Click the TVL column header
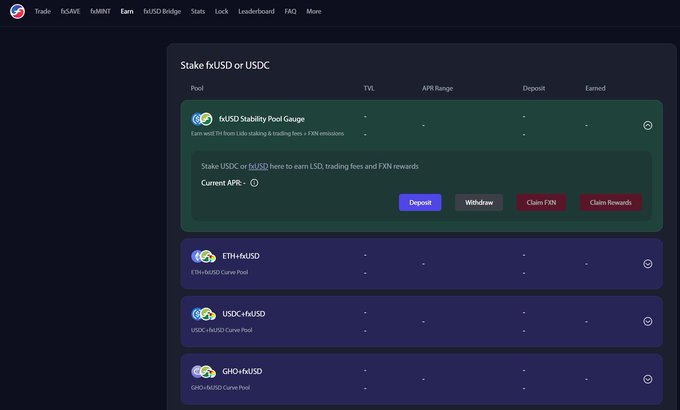Screen dimensions: 680x410 point(369,88)
